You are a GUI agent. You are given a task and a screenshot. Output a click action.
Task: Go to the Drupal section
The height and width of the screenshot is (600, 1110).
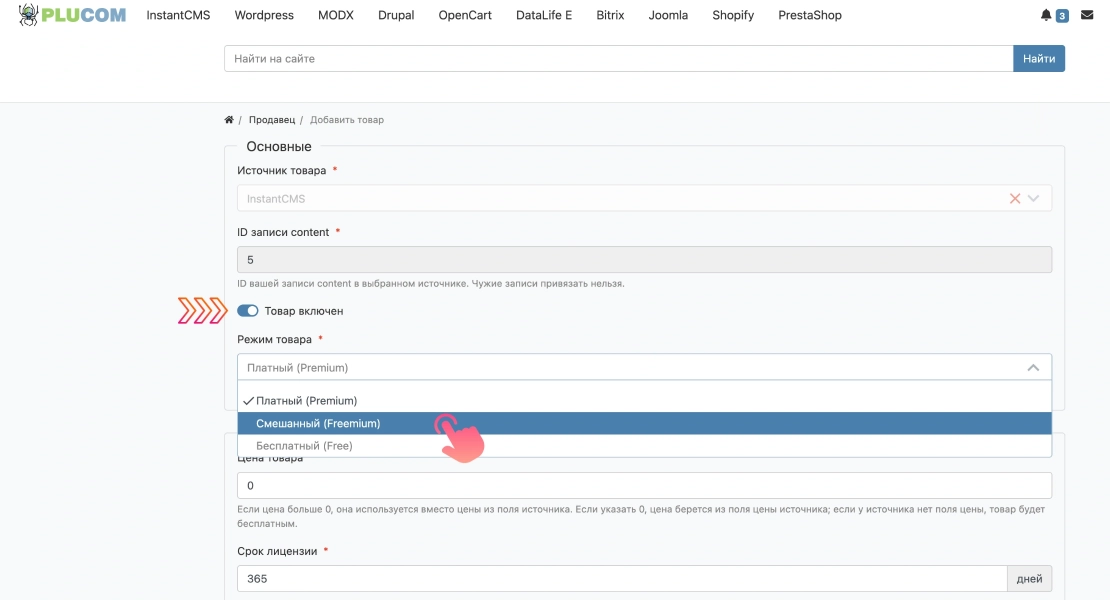396,15
